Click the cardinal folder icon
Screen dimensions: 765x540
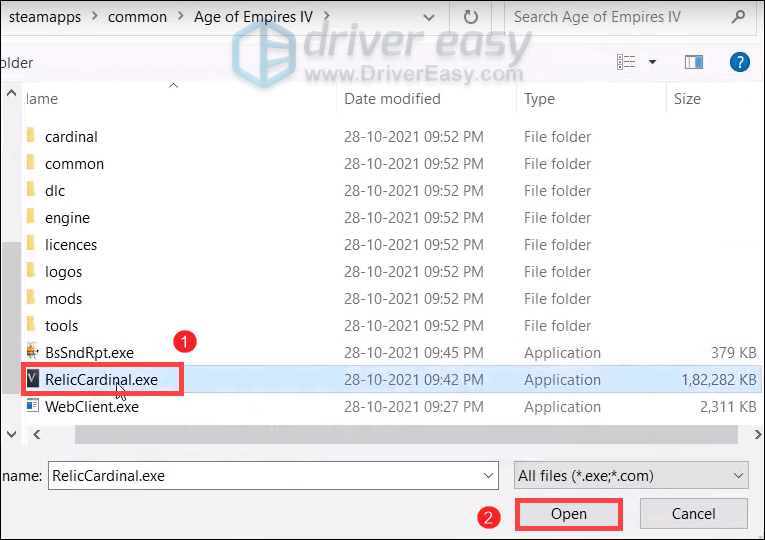(31, 136)
